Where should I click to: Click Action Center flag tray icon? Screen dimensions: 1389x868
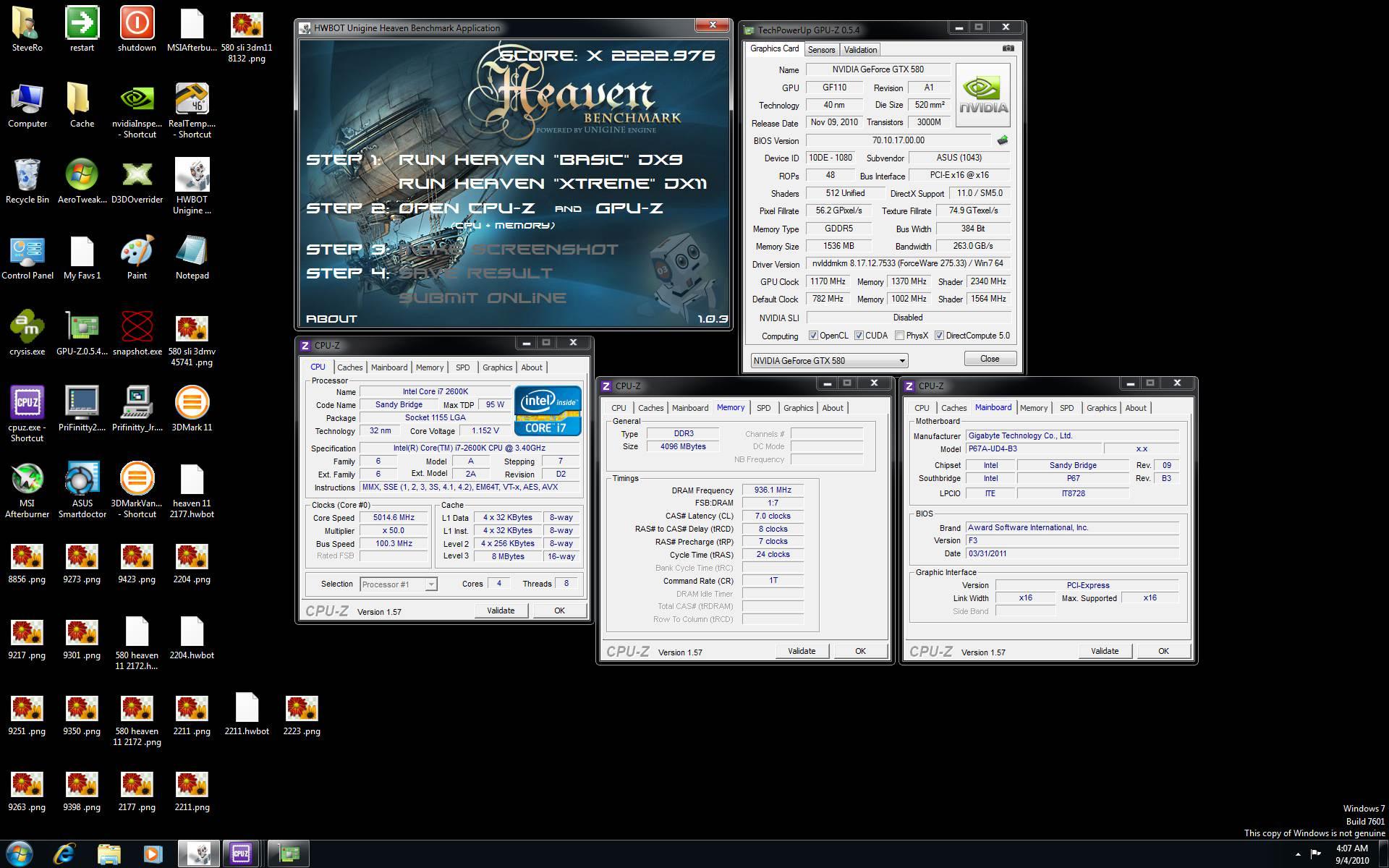click(1316, 854)
